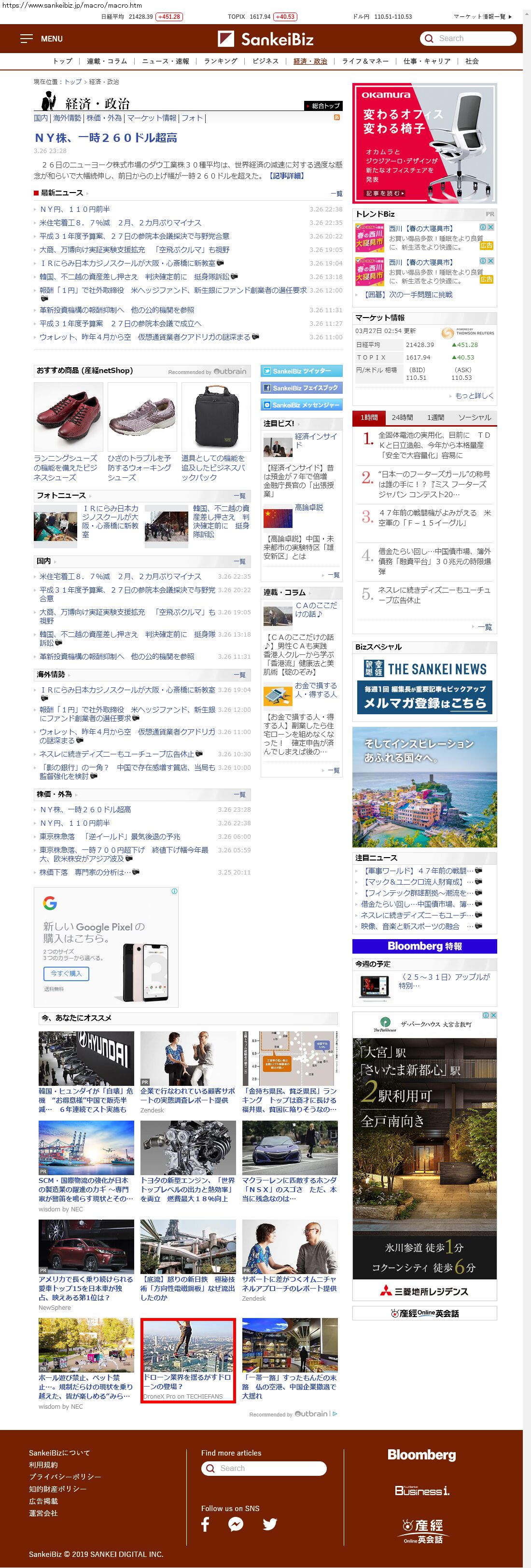
Task: Open the hamburger MENU icon
Action: point(26,38)
